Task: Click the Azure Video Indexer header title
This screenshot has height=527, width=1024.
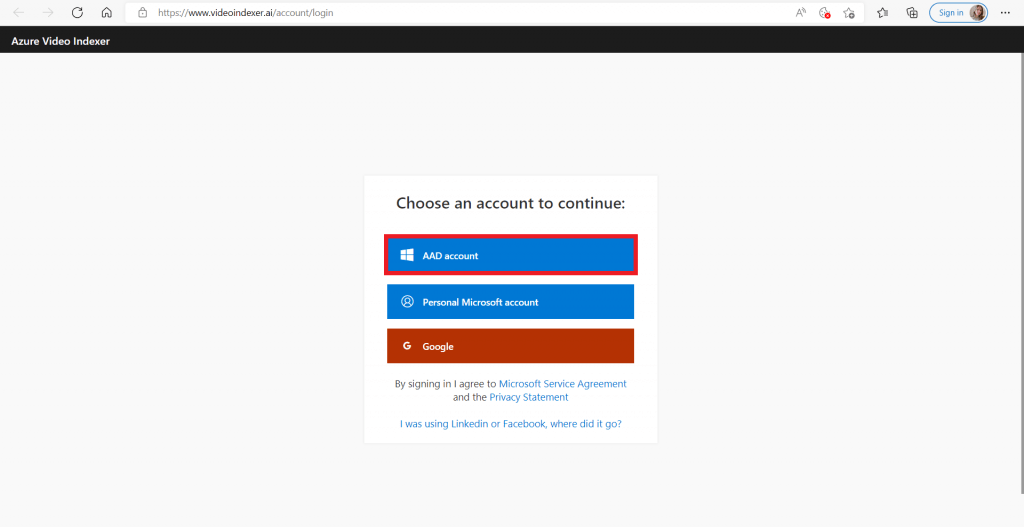Action: point(60,41)
